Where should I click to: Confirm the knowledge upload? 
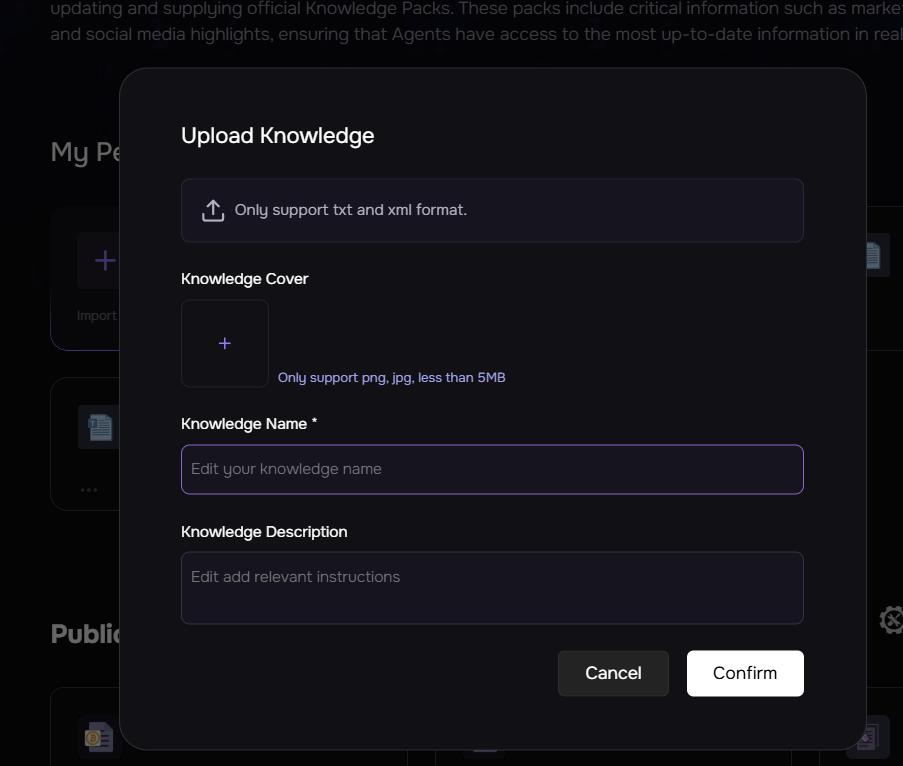745,673
